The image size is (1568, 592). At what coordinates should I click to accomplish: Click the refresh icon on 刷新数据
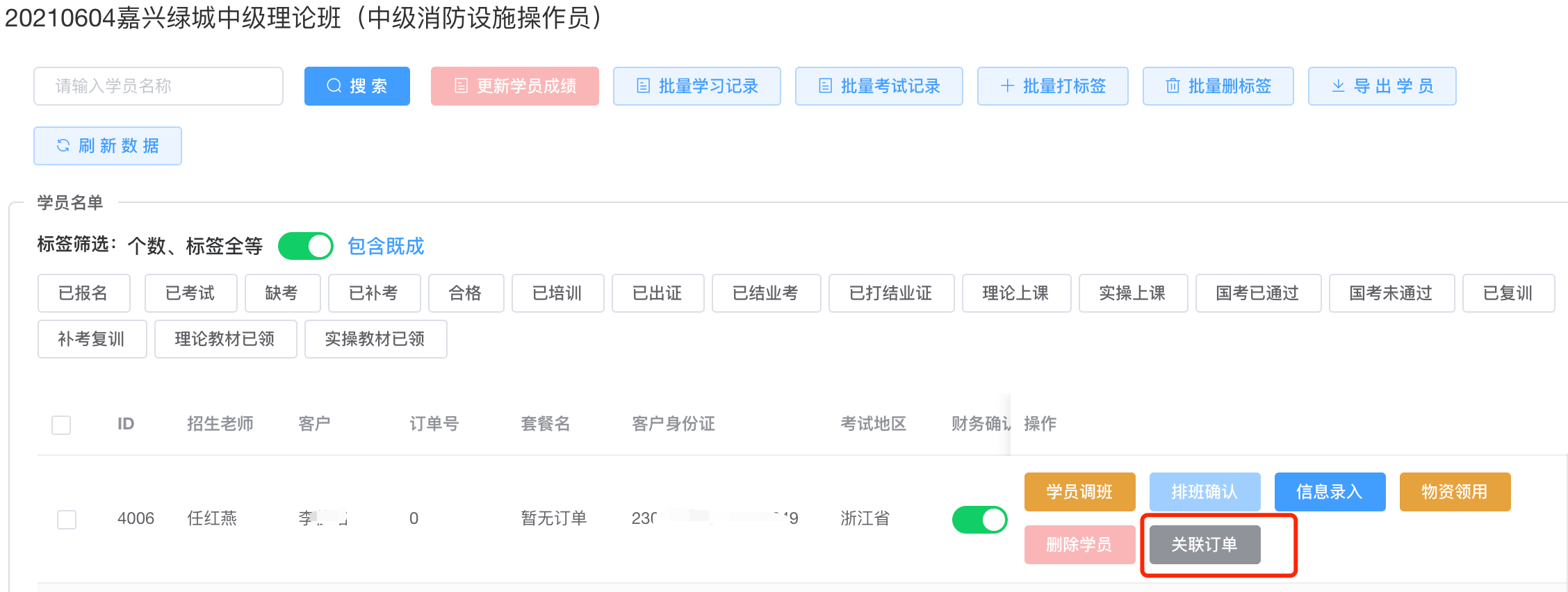click(x=63, y=146)
